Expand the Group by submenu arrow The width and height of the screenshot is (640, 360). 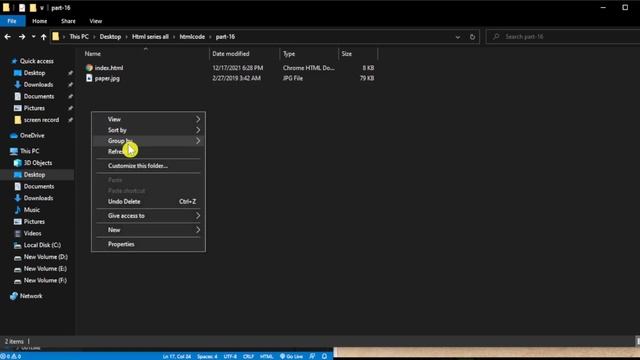point(198,141)
